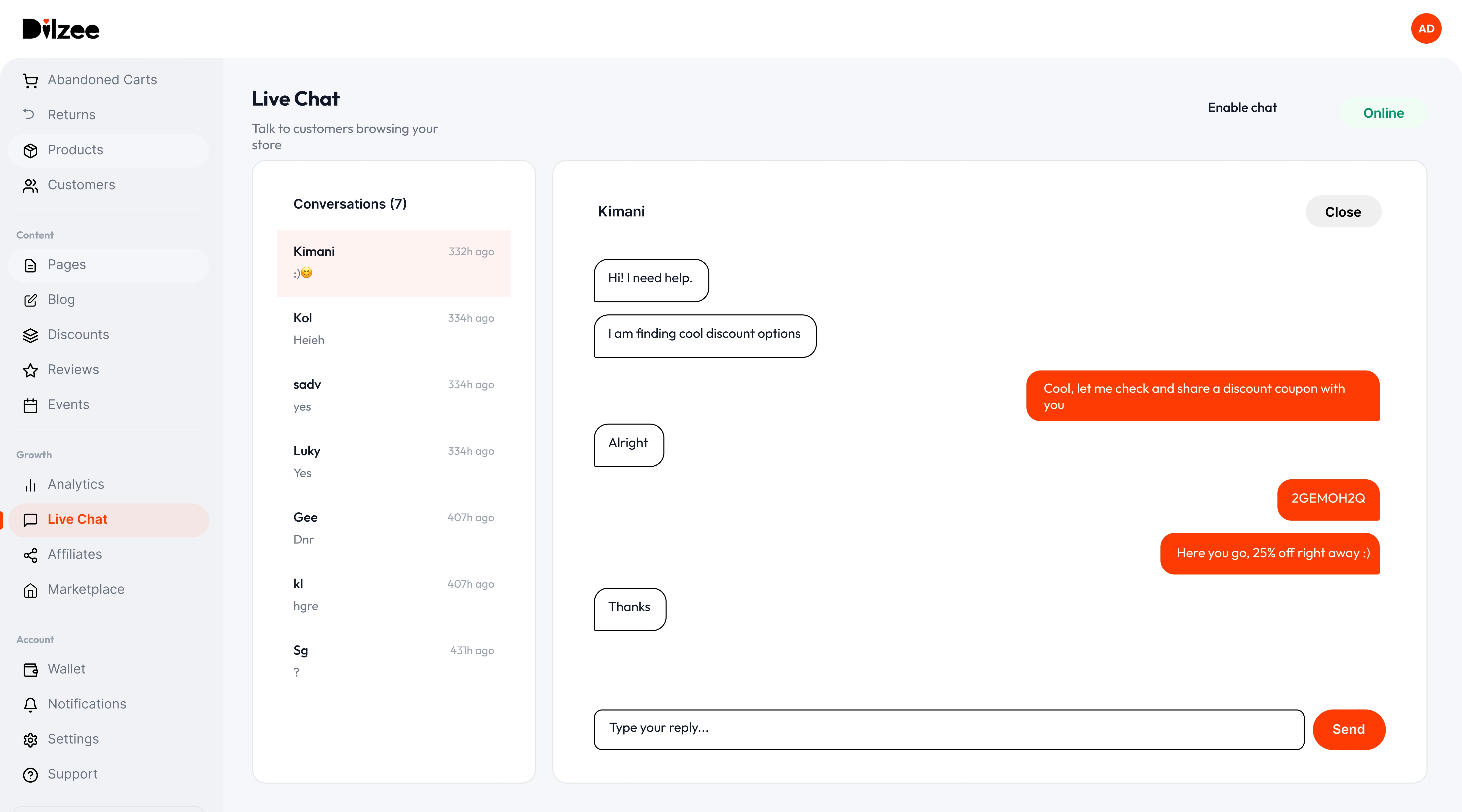The height and width of the screenshot is (812, 1462).
Task: Click the Customers people icon
Action: click(x=31, y=185)
